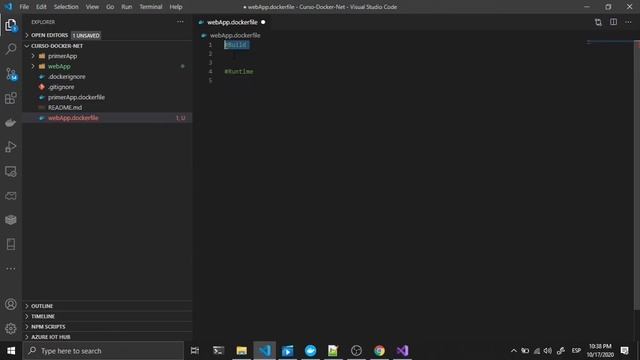Expand the primerApp folder
The image size is (640, 360).
33,56
